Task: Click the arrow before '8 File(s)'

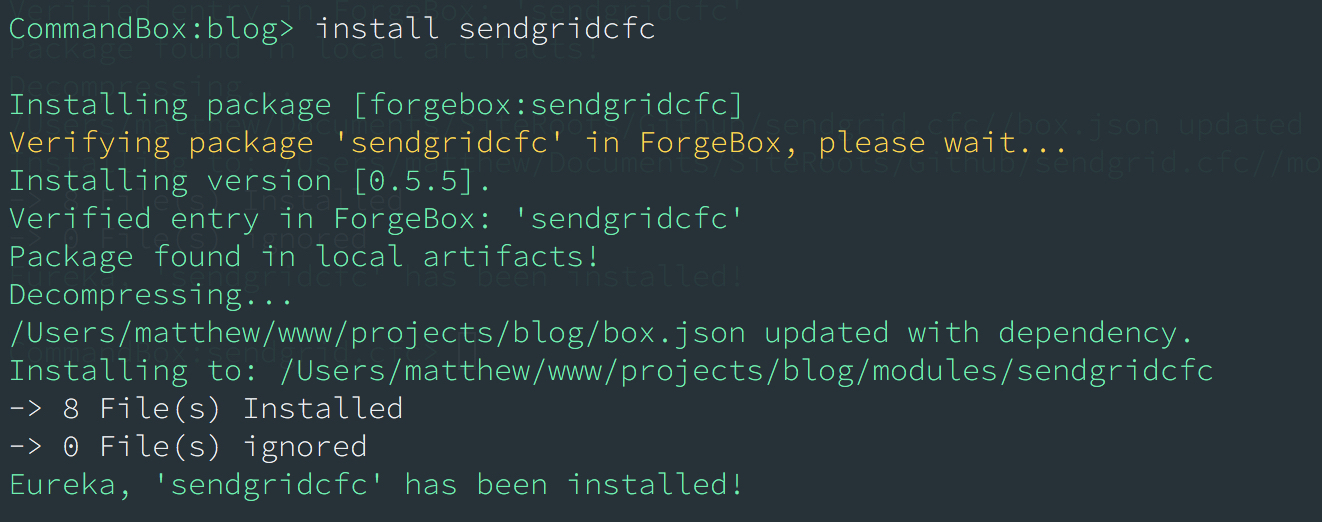Action: tap(26, 408)
